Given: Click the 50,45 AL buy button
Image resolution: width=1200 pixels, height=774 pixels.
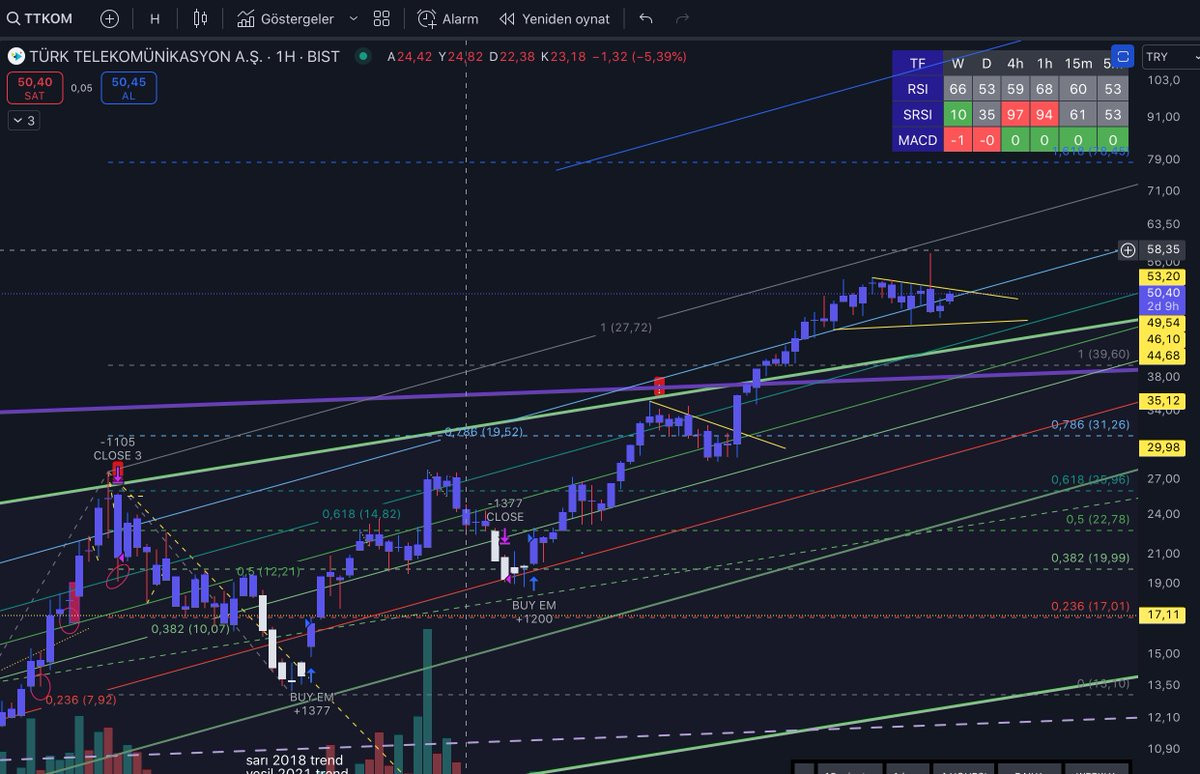Looking at the screenshot, I should pyautogui.click(x=129, y=88).
